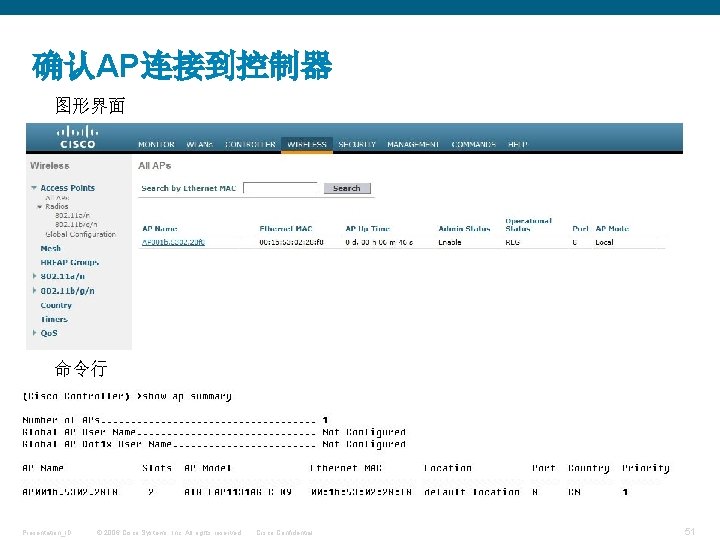
Task: Click the Operational Status column header
Action: click(x=528, y=225)
